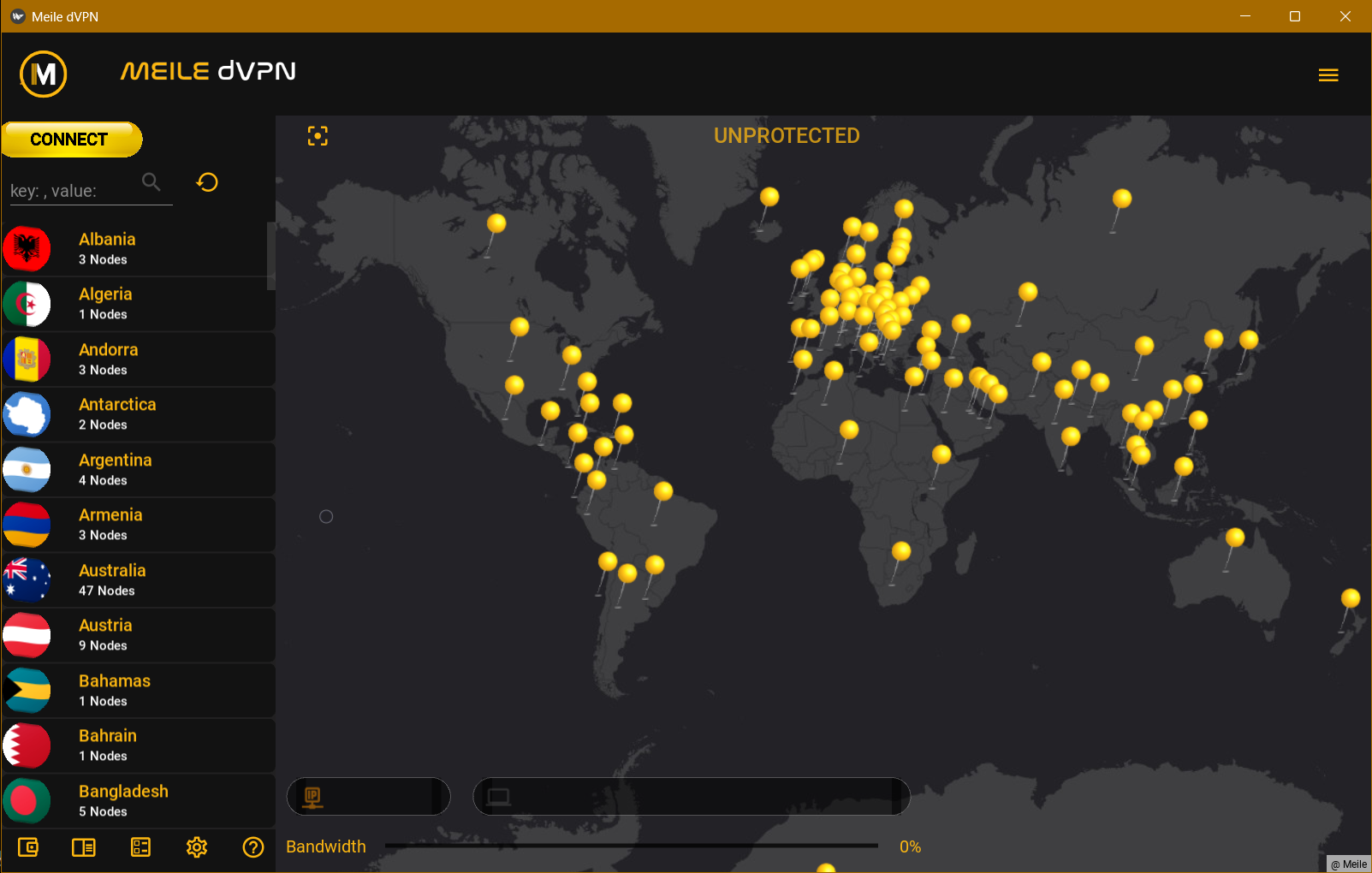Click the CONNECT button

pos(71,140)
